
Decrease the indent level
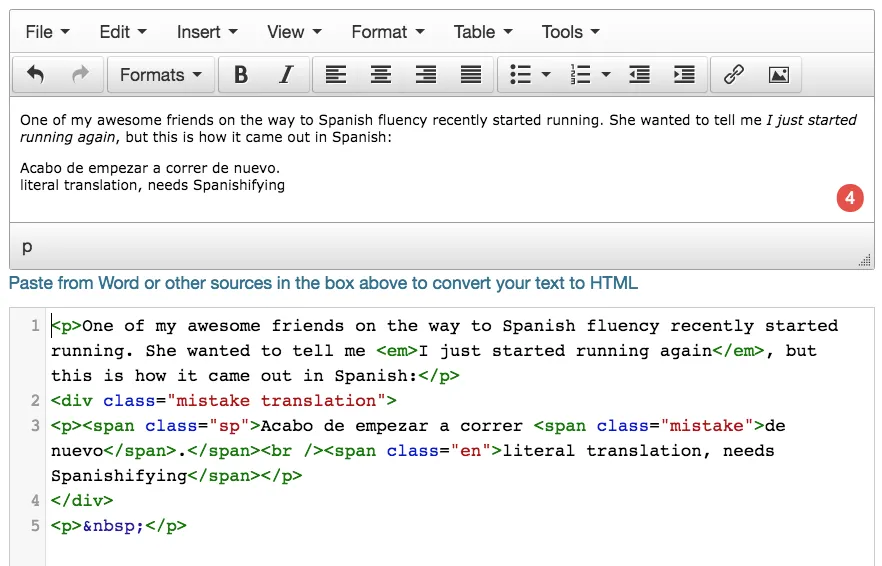pos(639,75)
